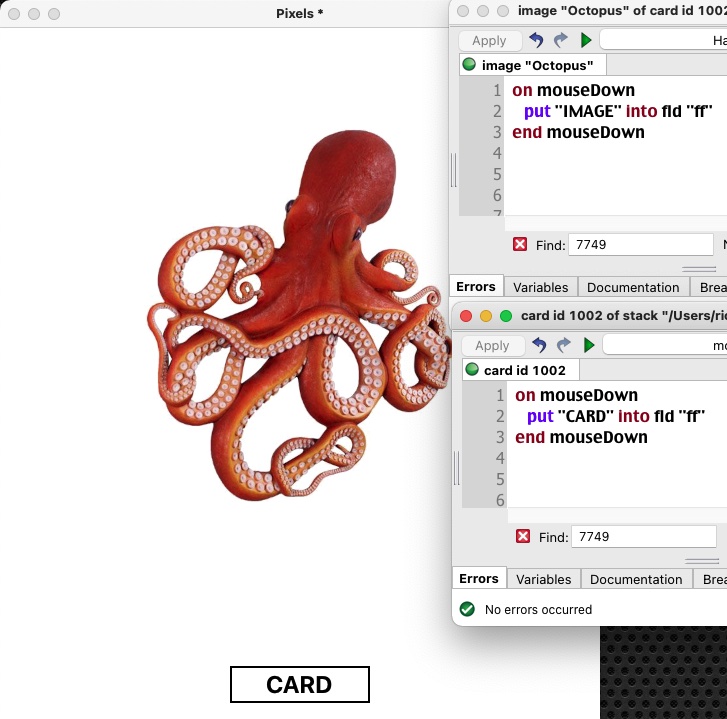The image size is (727, 719).
Task: Click "end mouseDown" in the Octopus script
Action: [578, 133]
